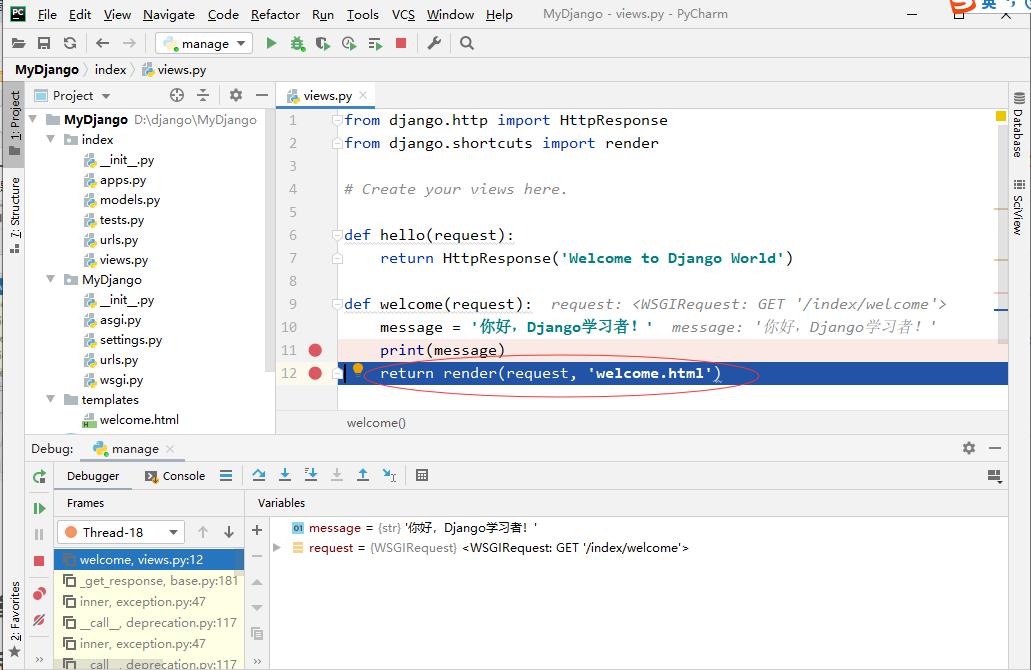Collapse the templates folder in the tree
The width and height of the screenshot is (1031, 670).
(51, 400)
